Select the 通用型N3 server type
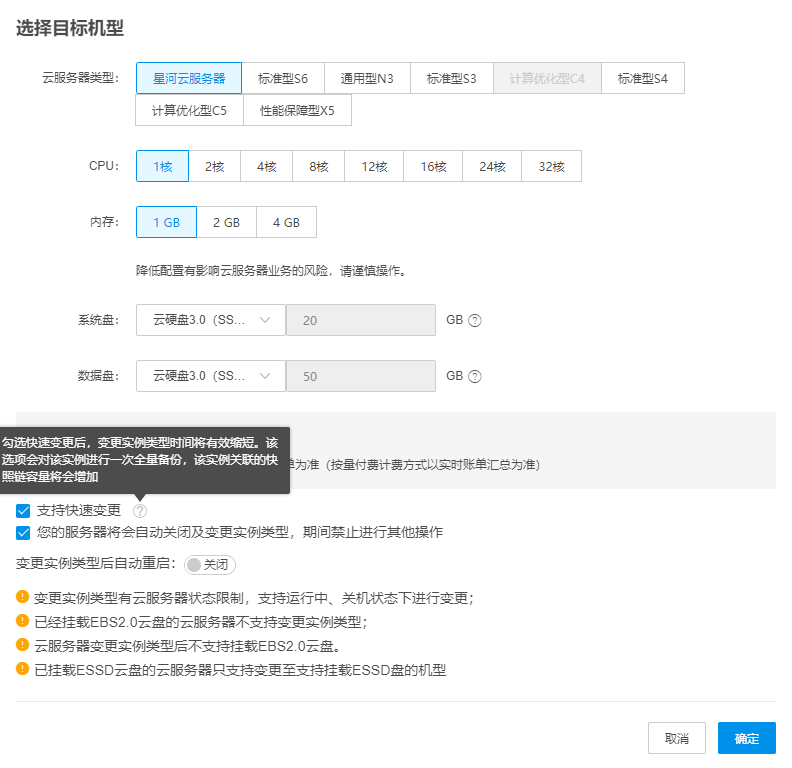Screen dimensions: 792x768 point(368,78)
